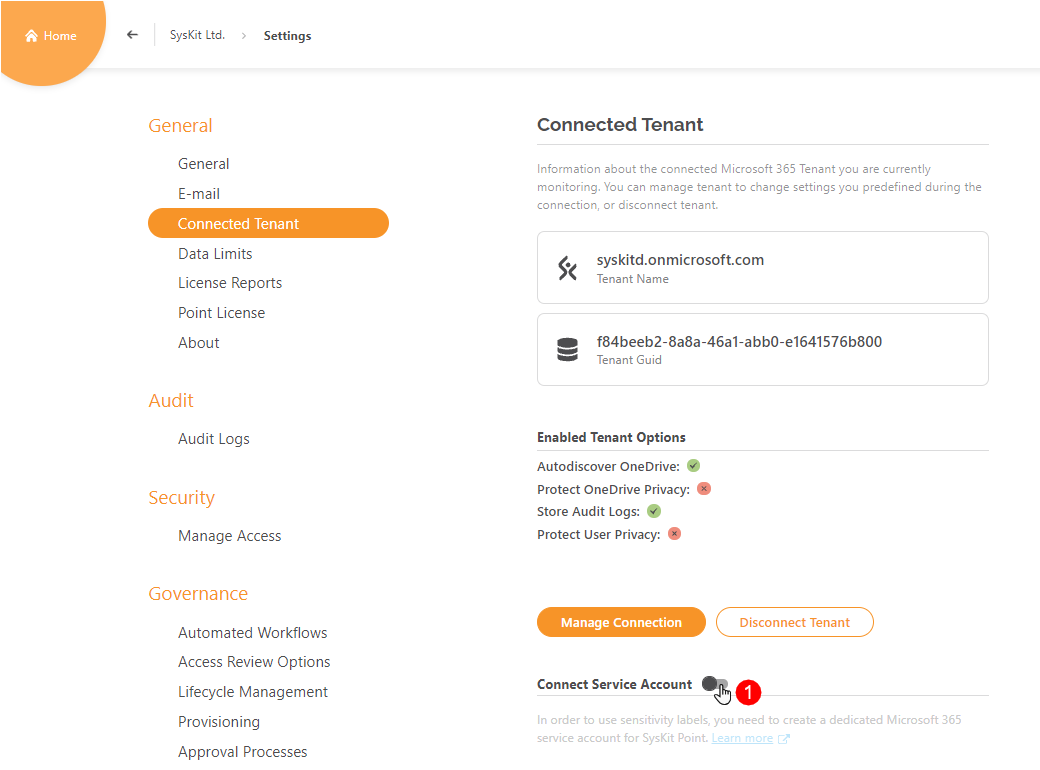Click the Tenant Guid value f84beeb2-8a8a-46a1-abb0-e1641576b800
1040x770 pixels.
[x=739, y=342]
